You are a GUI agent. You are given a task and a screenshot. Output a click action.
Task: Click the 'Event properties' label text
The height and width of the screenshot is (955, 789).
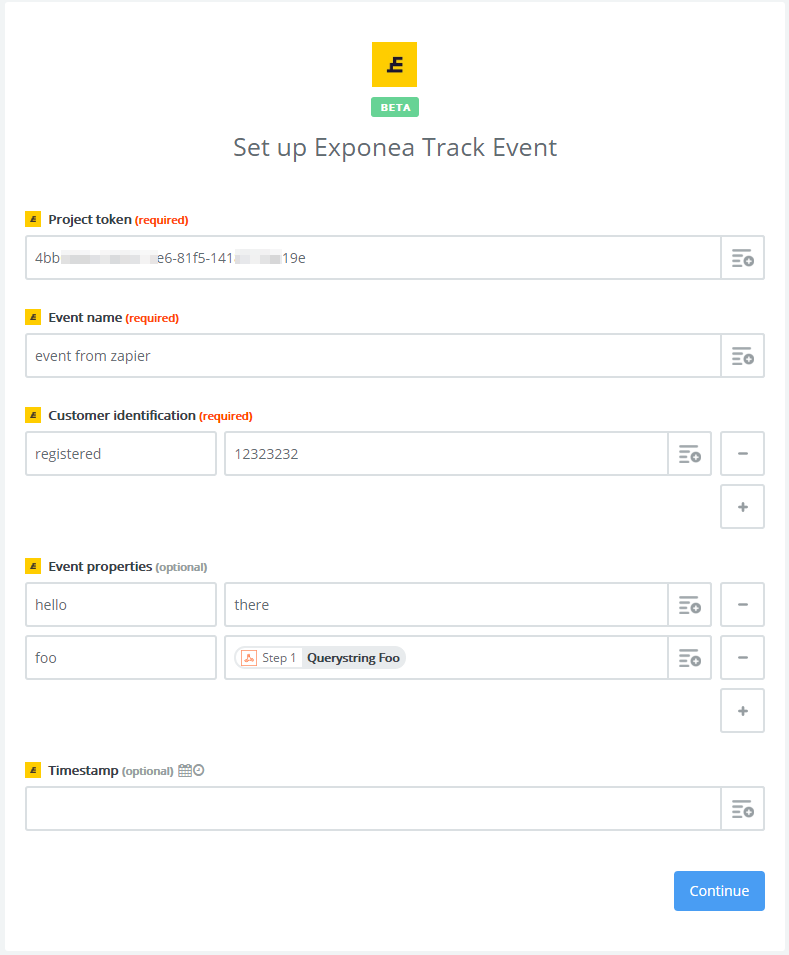click(x=100, y=566)
